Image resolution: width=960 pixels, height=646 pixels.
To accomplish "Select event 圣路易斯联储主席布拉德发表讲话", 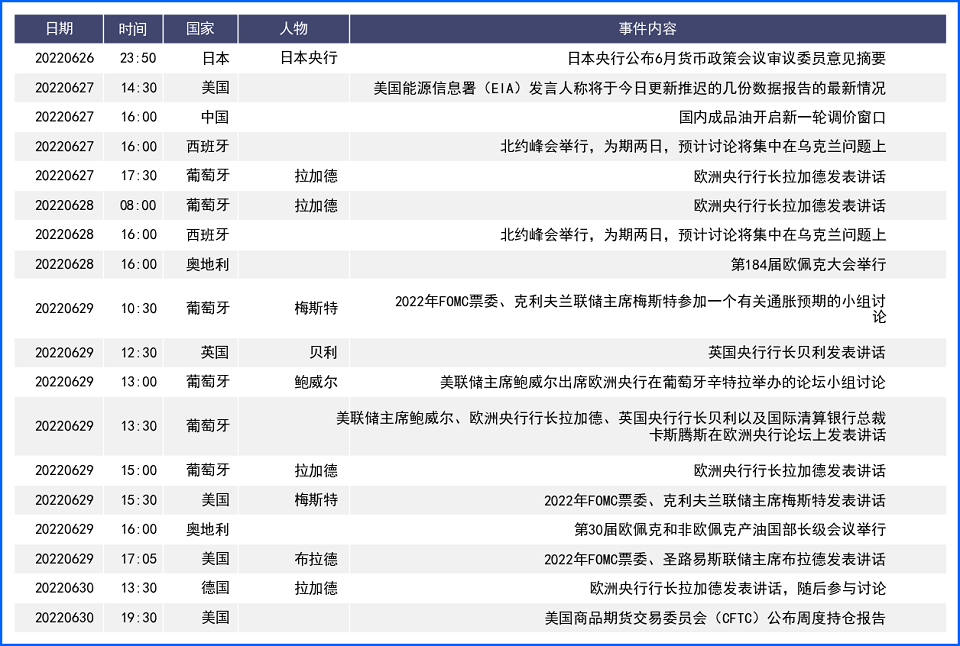I will [x=714, y=559].
